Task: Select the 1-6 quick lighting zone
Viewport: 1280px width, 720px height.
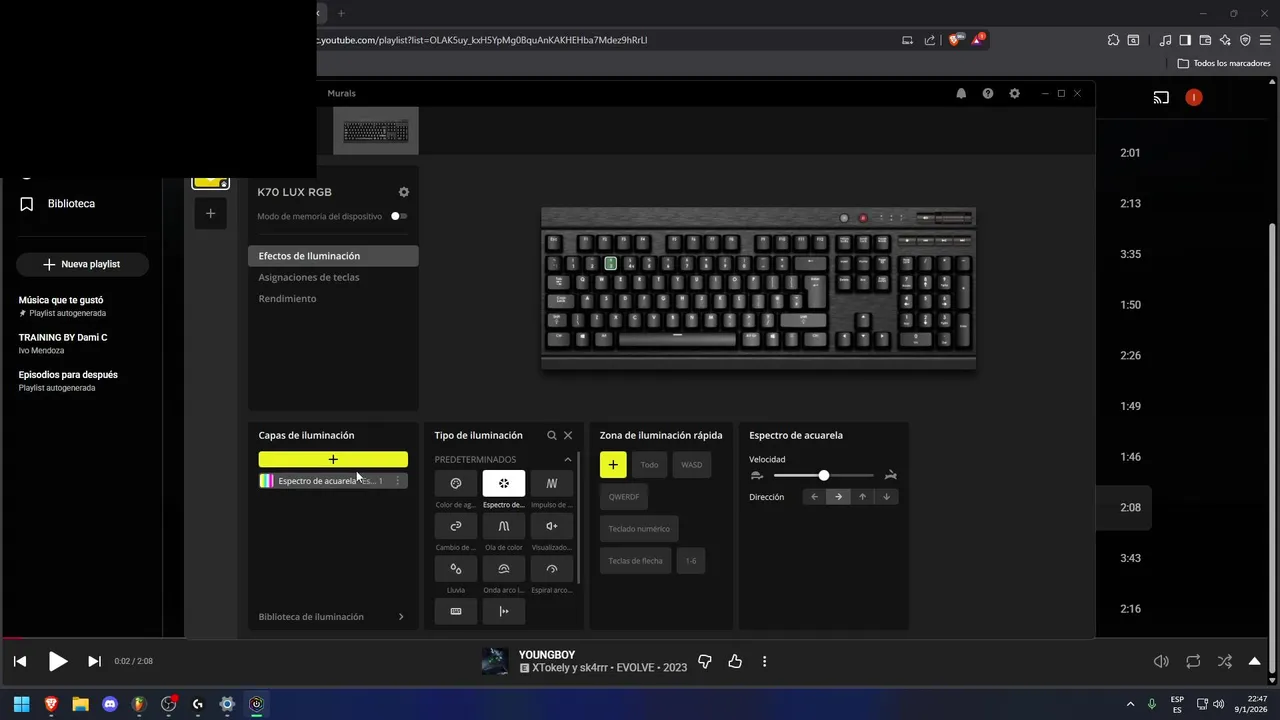Action: point(691,561)
